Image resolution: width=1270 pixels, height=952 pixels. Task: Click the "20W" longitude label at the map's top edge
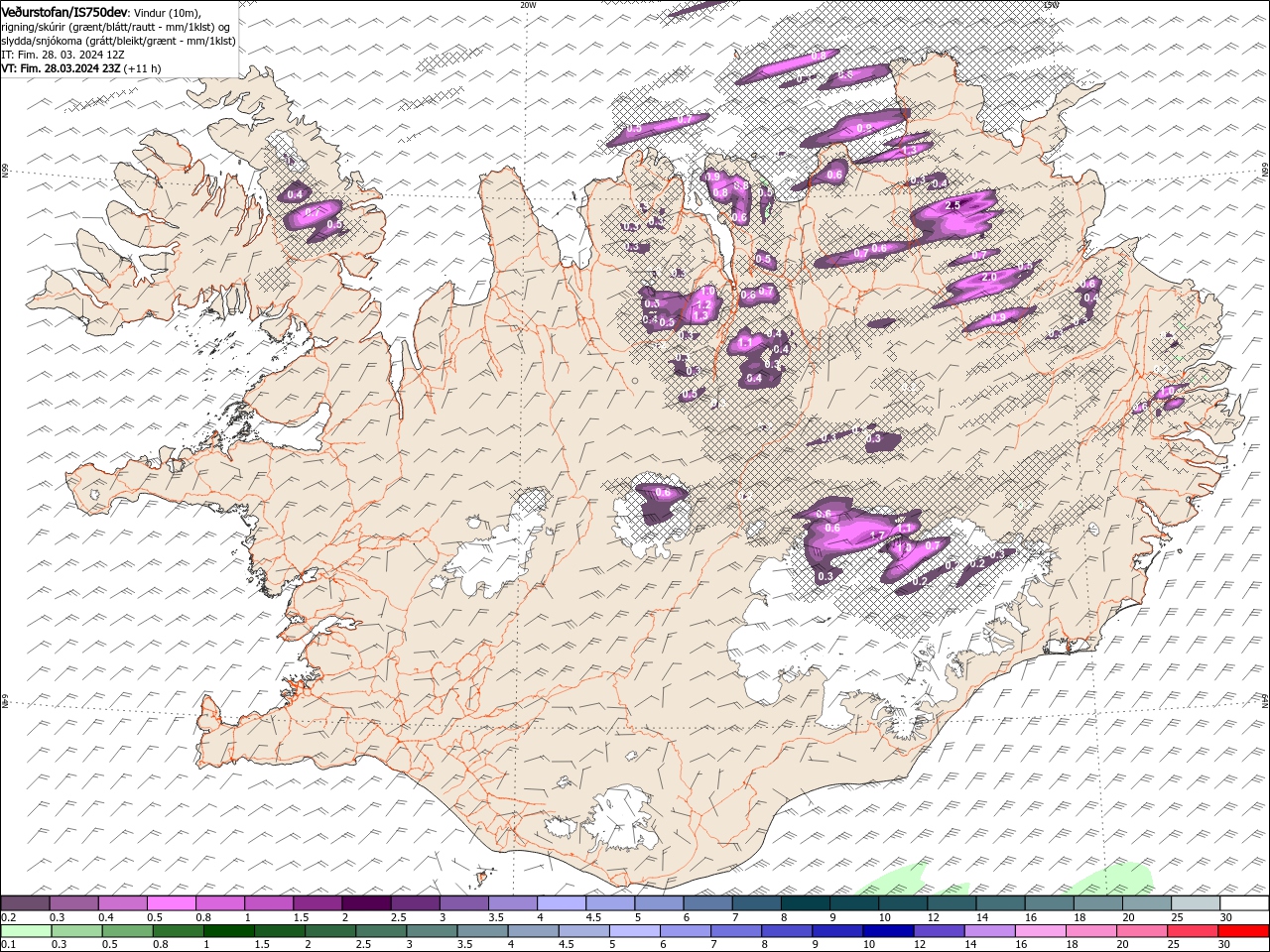point(528,5)
